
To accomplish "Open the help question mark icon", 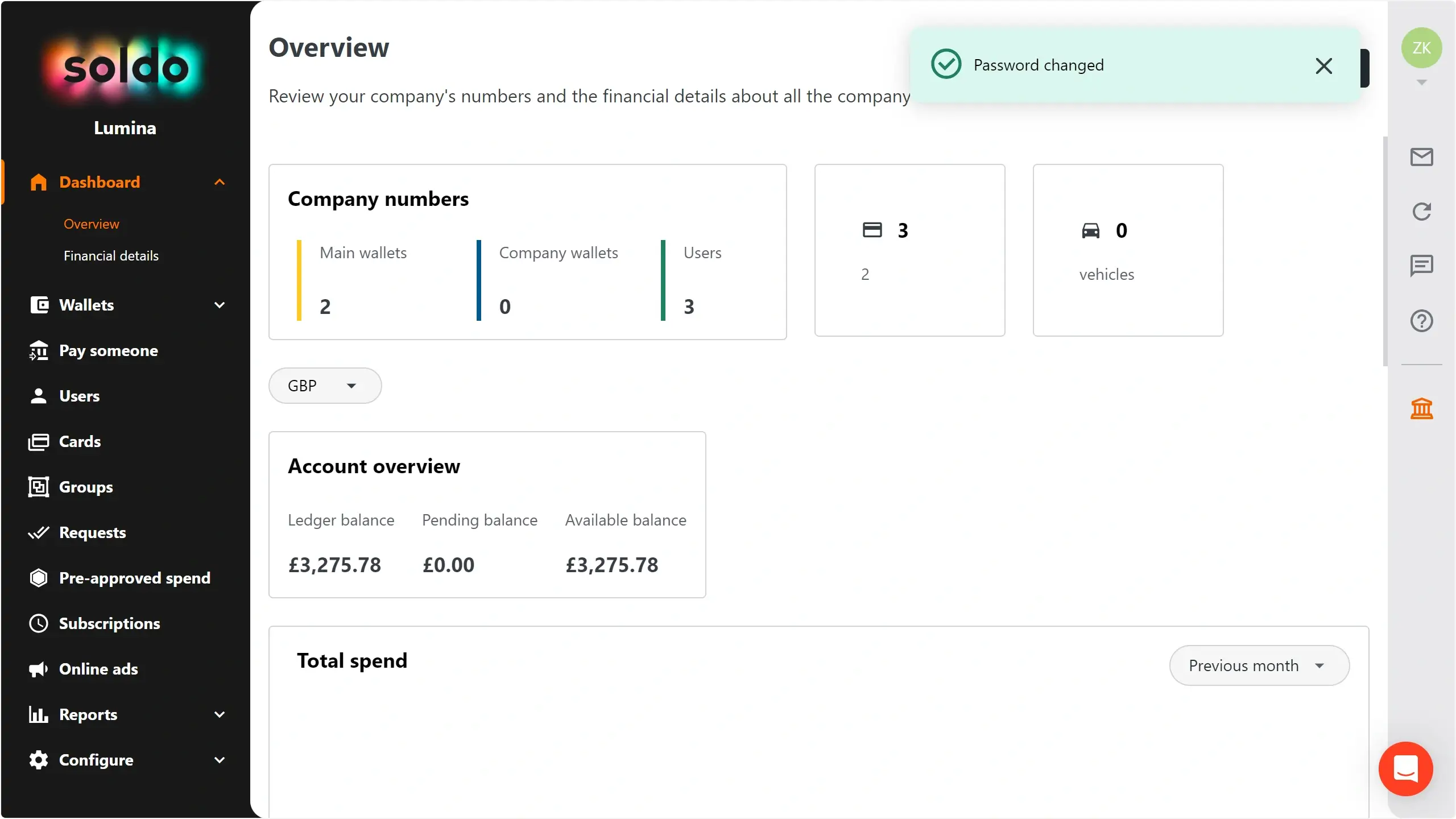I will [1421, 321].
